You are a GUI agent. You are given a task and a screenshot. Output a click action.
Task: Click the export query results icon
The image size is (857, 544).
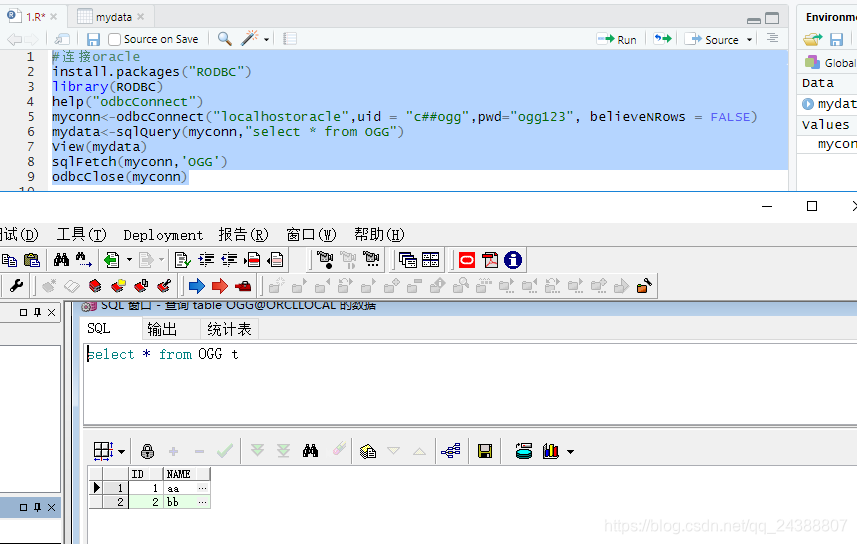click(x=368, y=452)
